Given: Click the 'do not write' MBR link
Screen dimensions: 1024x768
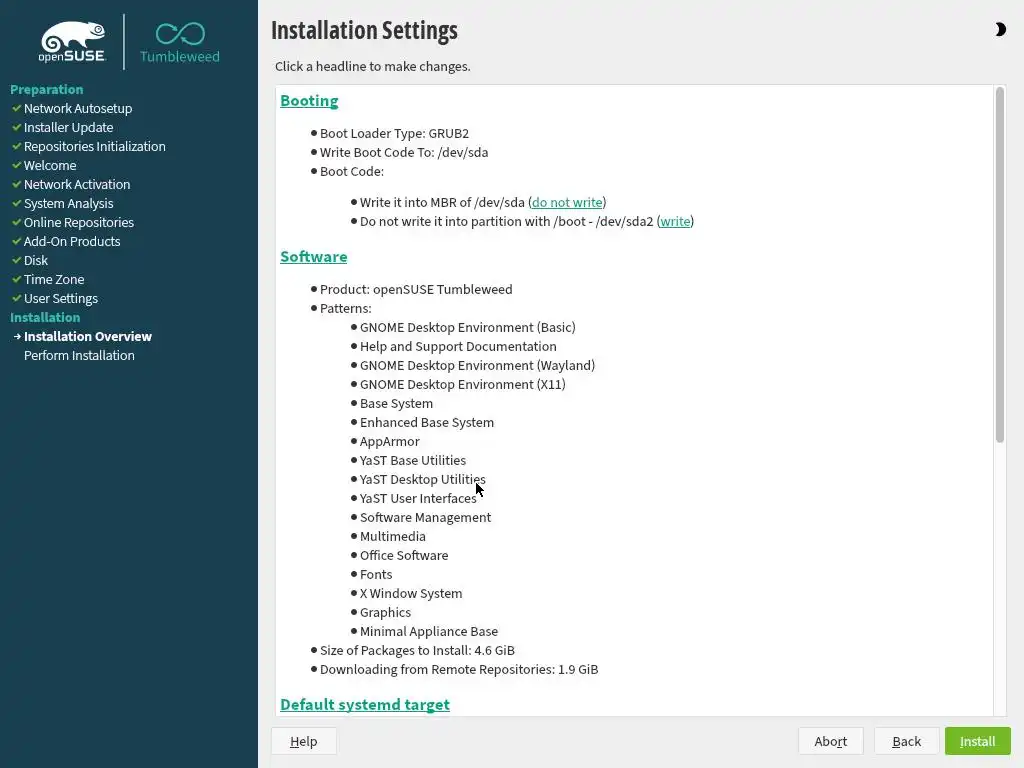Looking at the screenshot, I should point(567,202).
